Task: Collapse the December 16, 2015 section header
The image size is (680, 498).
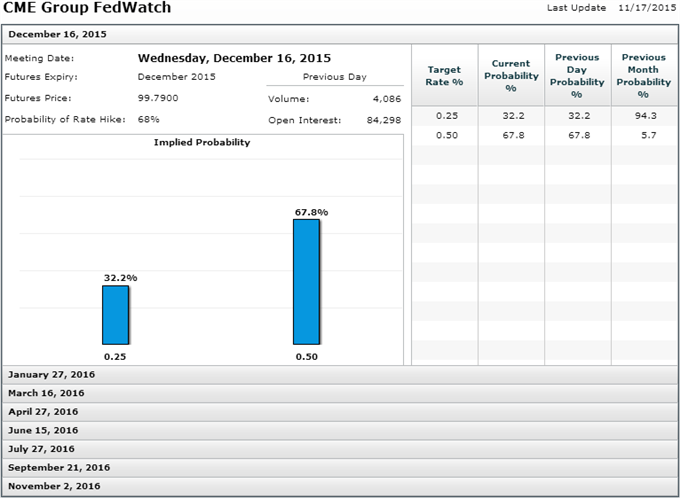Action: point(340,34)
